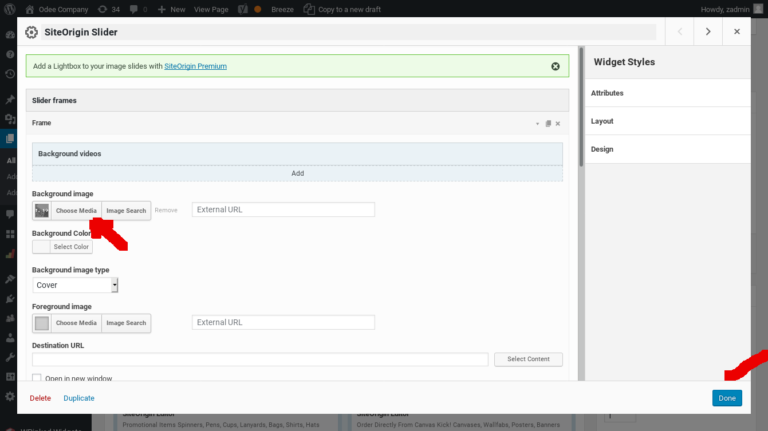
Task: Click the SiteOrigin Slider gear icon
Action: [x=31, y=31]
